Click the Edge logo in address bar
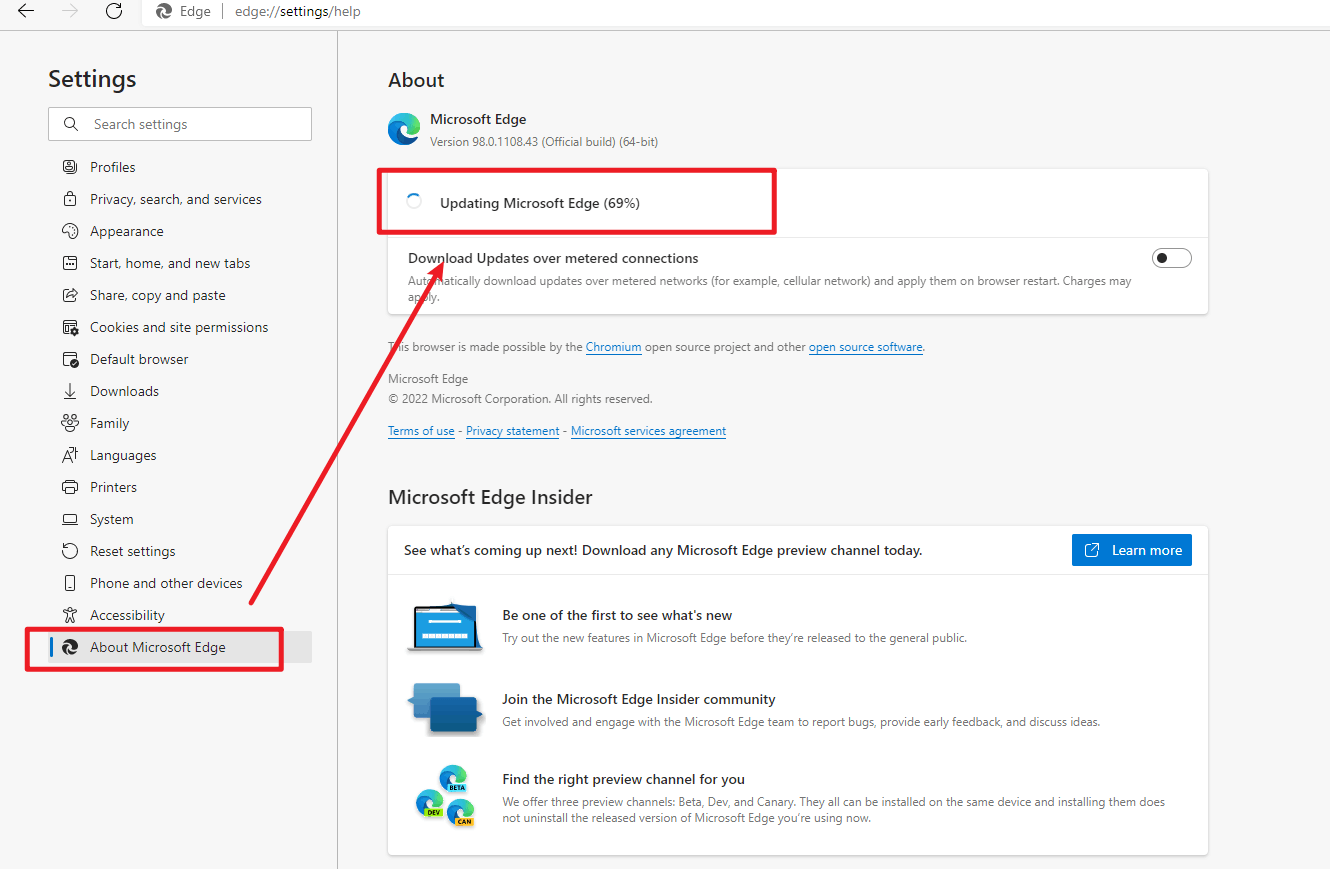Viewport: 1330px width, 869px height. point(165,11)
